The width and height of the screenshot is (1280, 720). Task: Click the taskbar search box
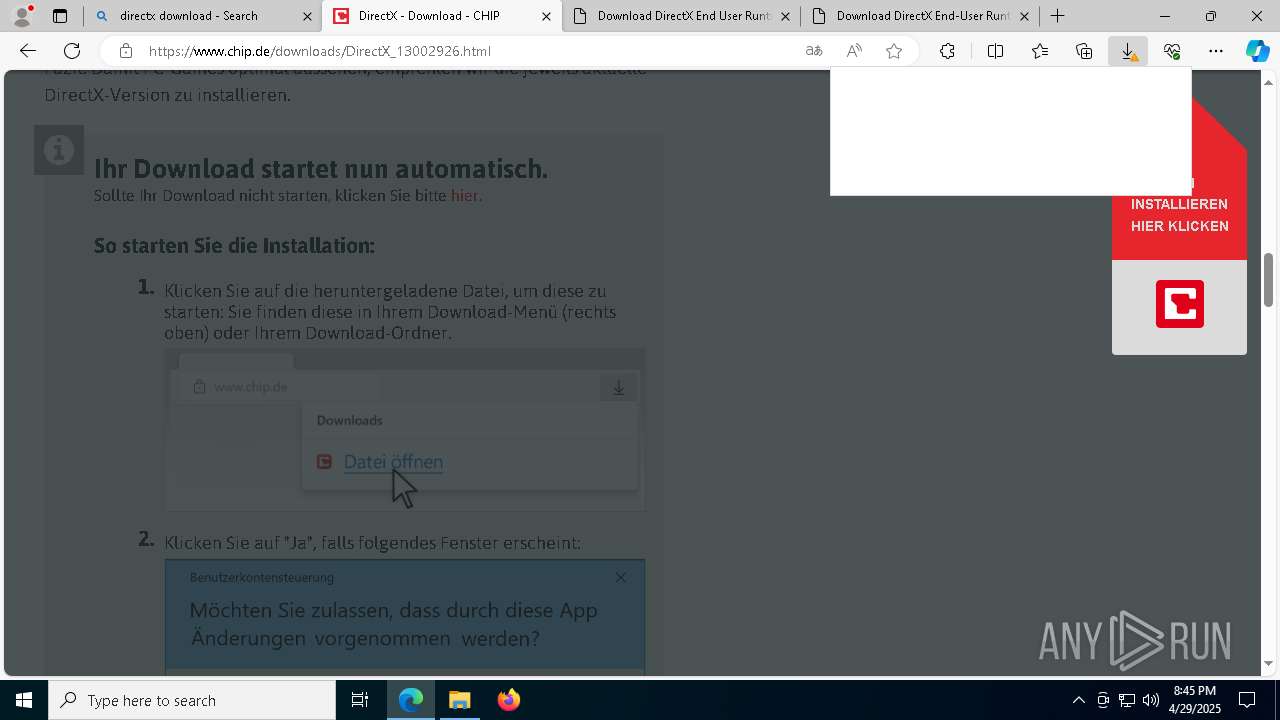[x=192, y=700]
